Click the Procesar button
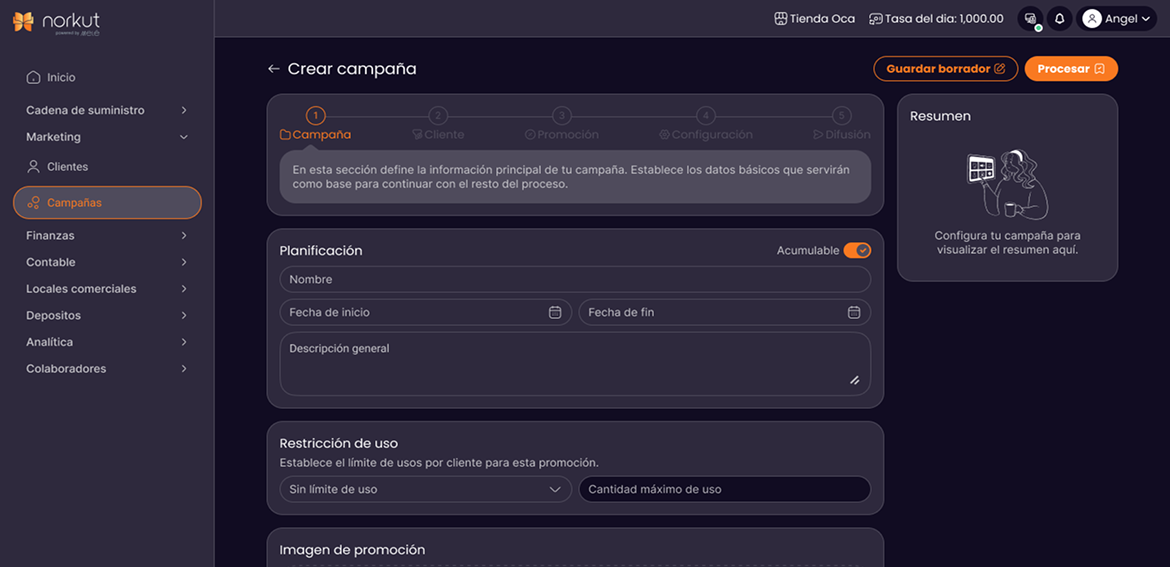Image resolution: width=1170 pixels, height=567 pixels. coord(1071,69)
